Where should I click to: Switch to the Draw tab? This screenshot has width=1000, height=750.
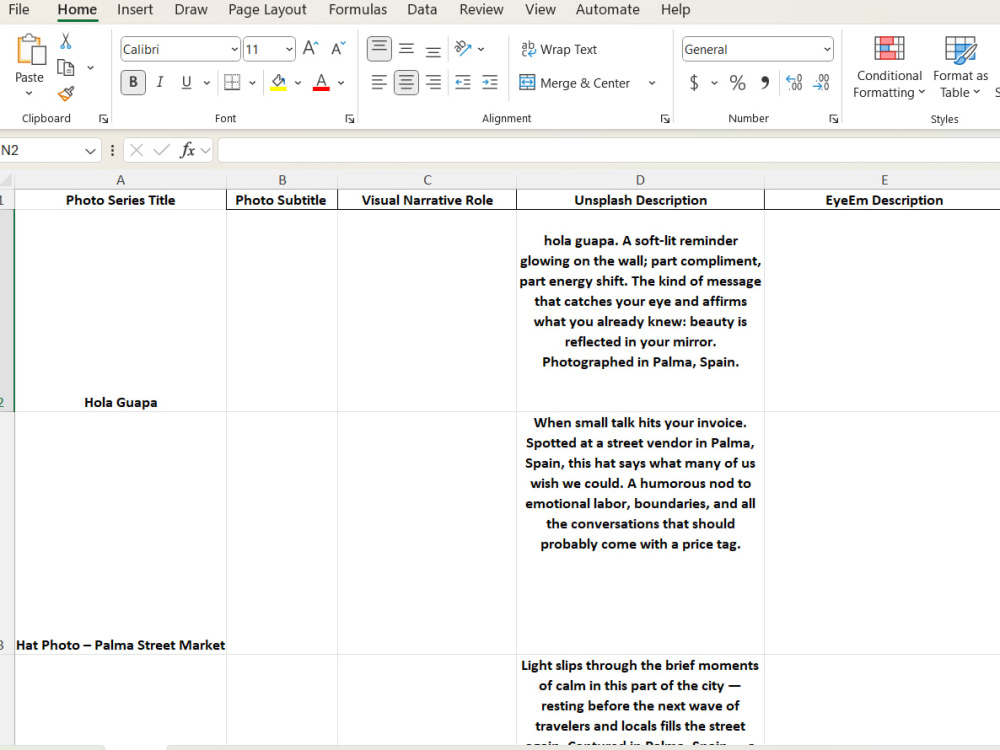click(x=191, y=10)
